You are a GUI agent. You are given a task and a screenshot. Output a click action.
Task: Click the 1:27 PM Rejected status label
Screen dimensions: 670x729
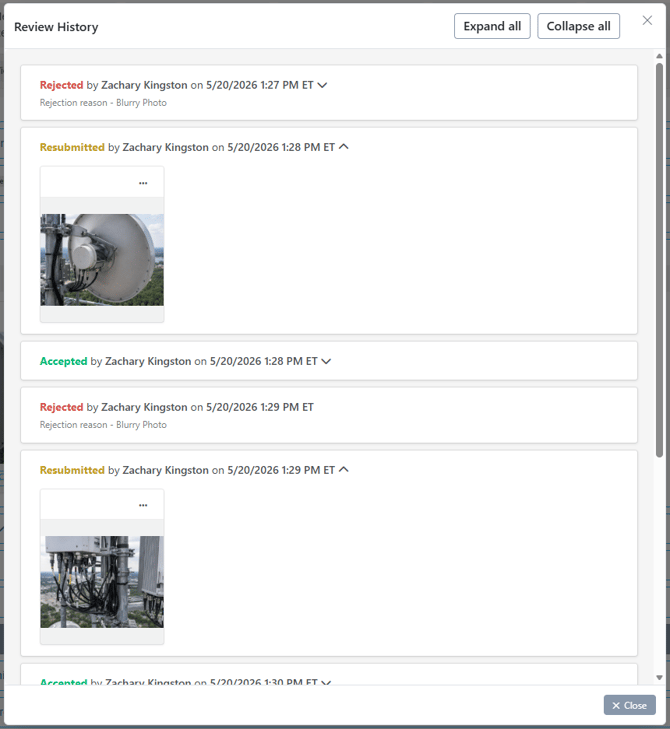click(61, 85)
